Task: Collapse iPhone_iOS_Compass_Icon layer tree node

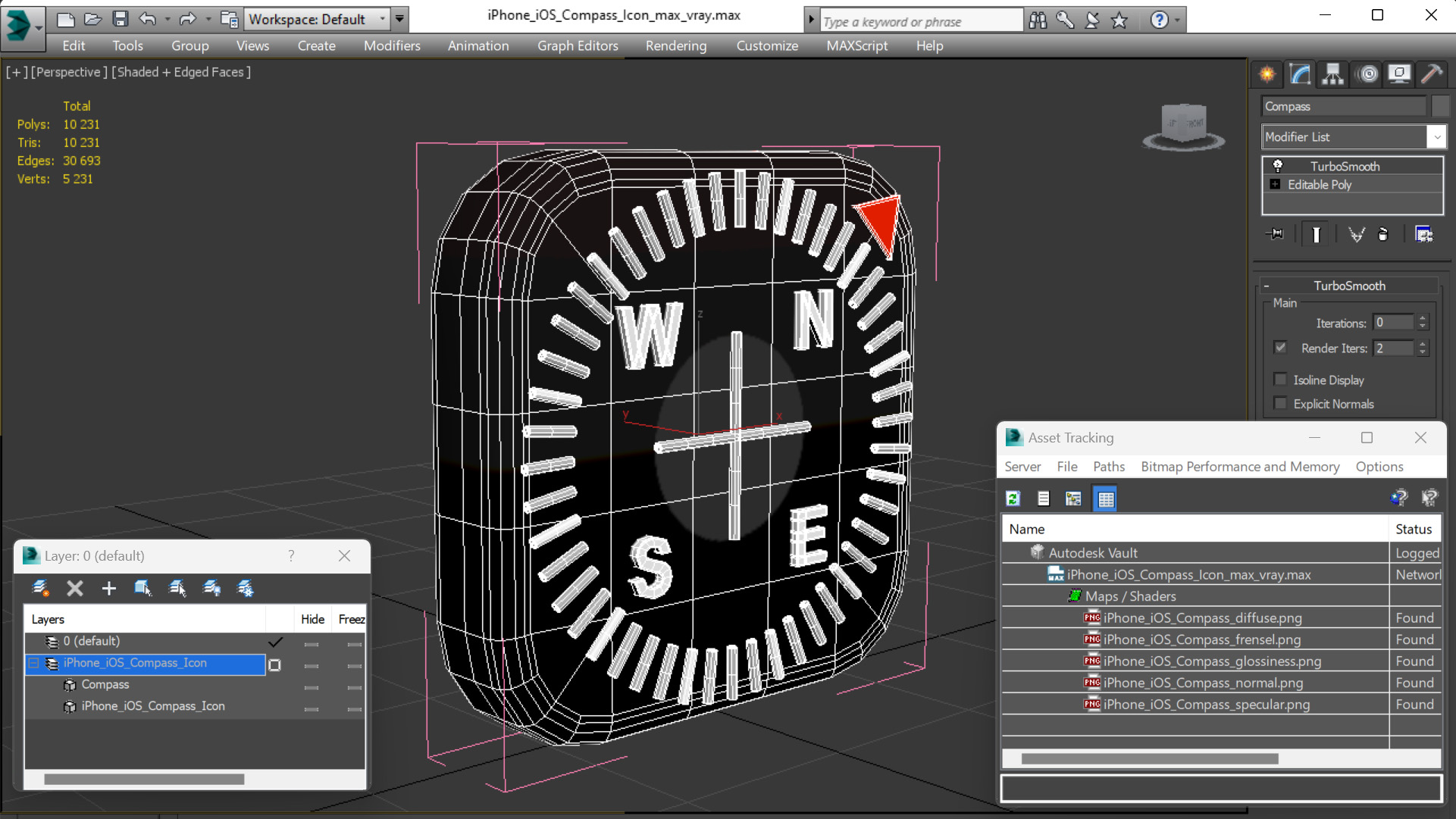Action: pos(34,663)
